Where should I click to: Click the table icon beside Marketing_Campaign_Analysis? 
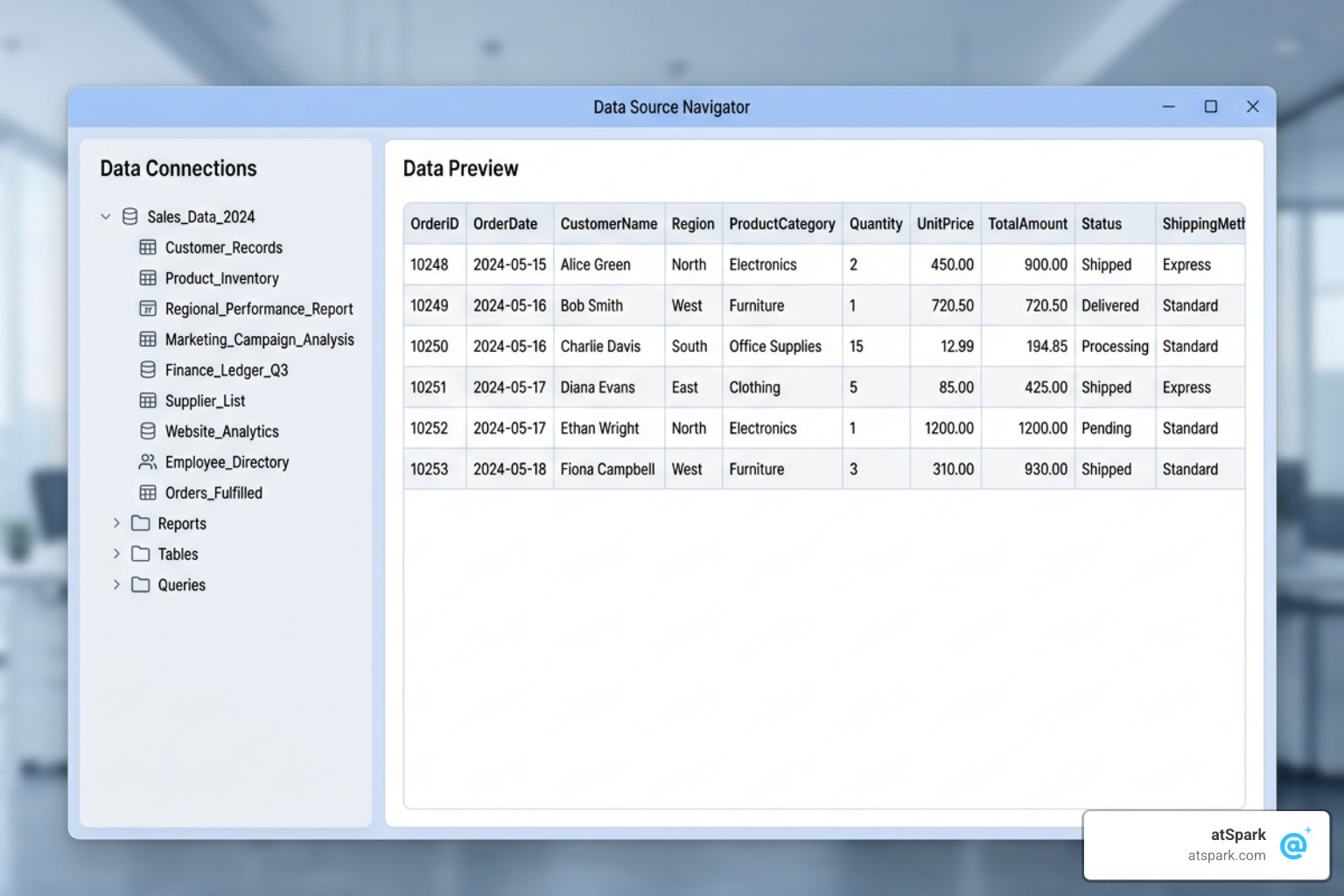pos(148,339)
